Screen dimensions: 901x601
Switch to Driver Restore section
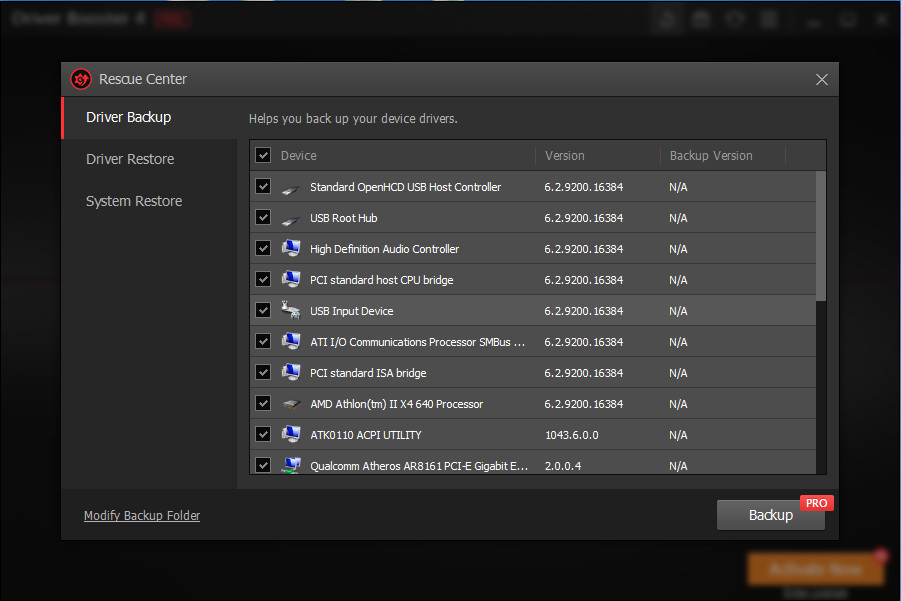[x=130, y=159]
